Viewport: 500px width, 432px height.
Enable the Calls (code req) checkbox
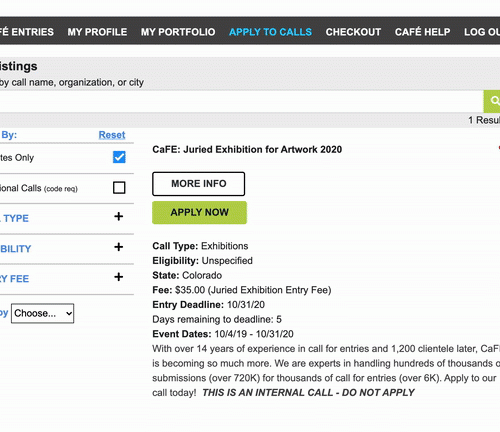(119, 188)
